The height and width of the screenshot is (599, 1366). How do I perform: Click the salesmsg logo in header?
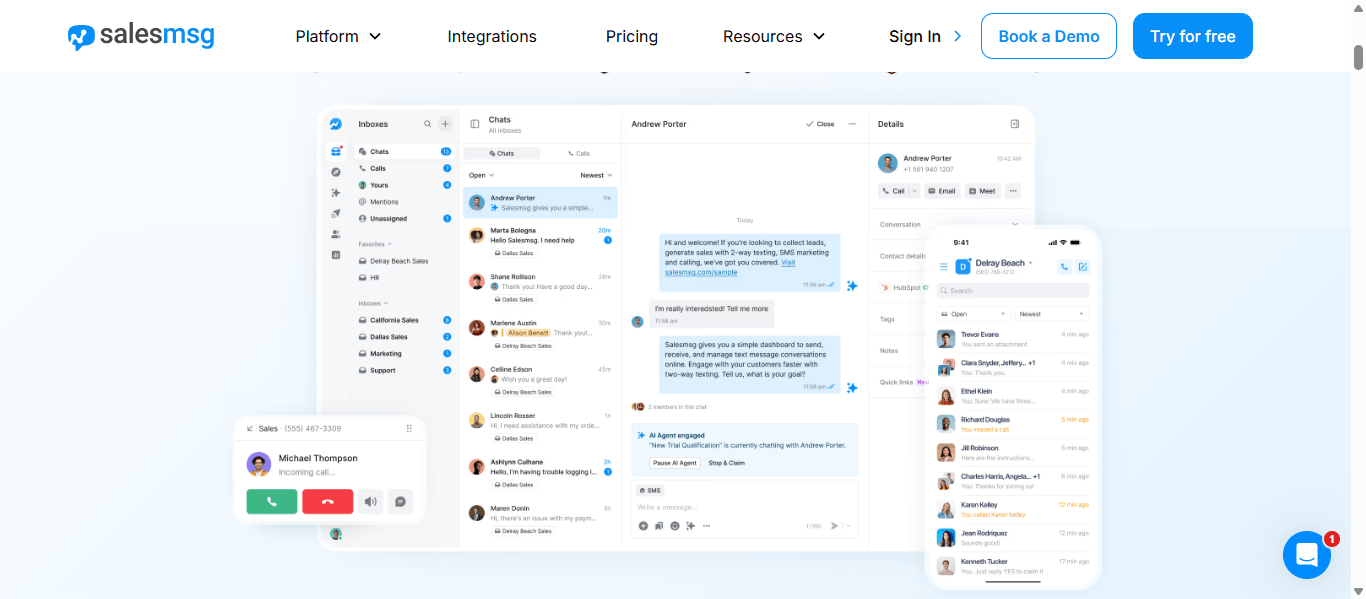[x=141, y=36]
